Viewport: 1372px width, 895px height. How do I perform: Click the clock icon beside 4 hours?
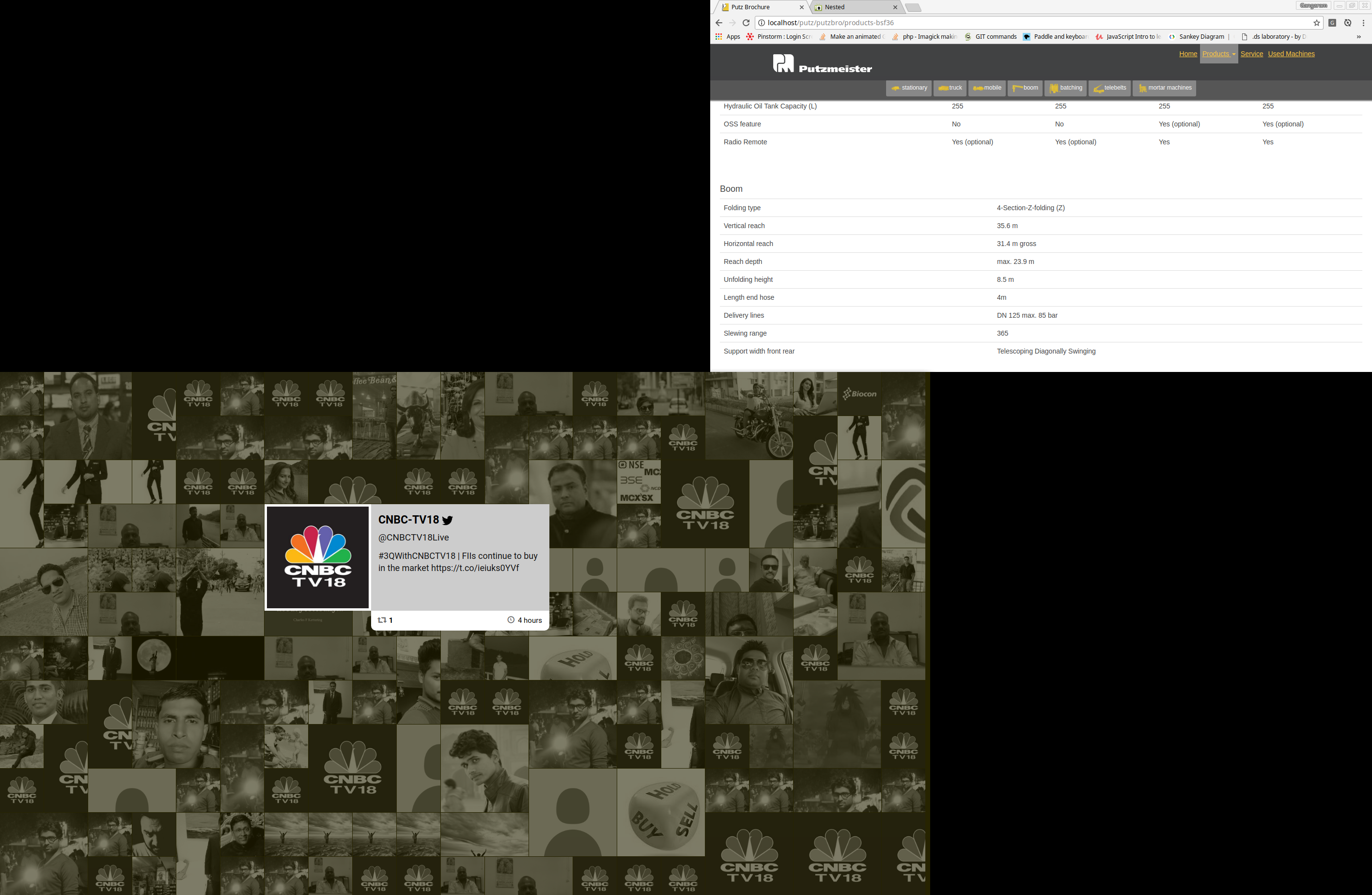pyautogui.click(x=511, y=620)
